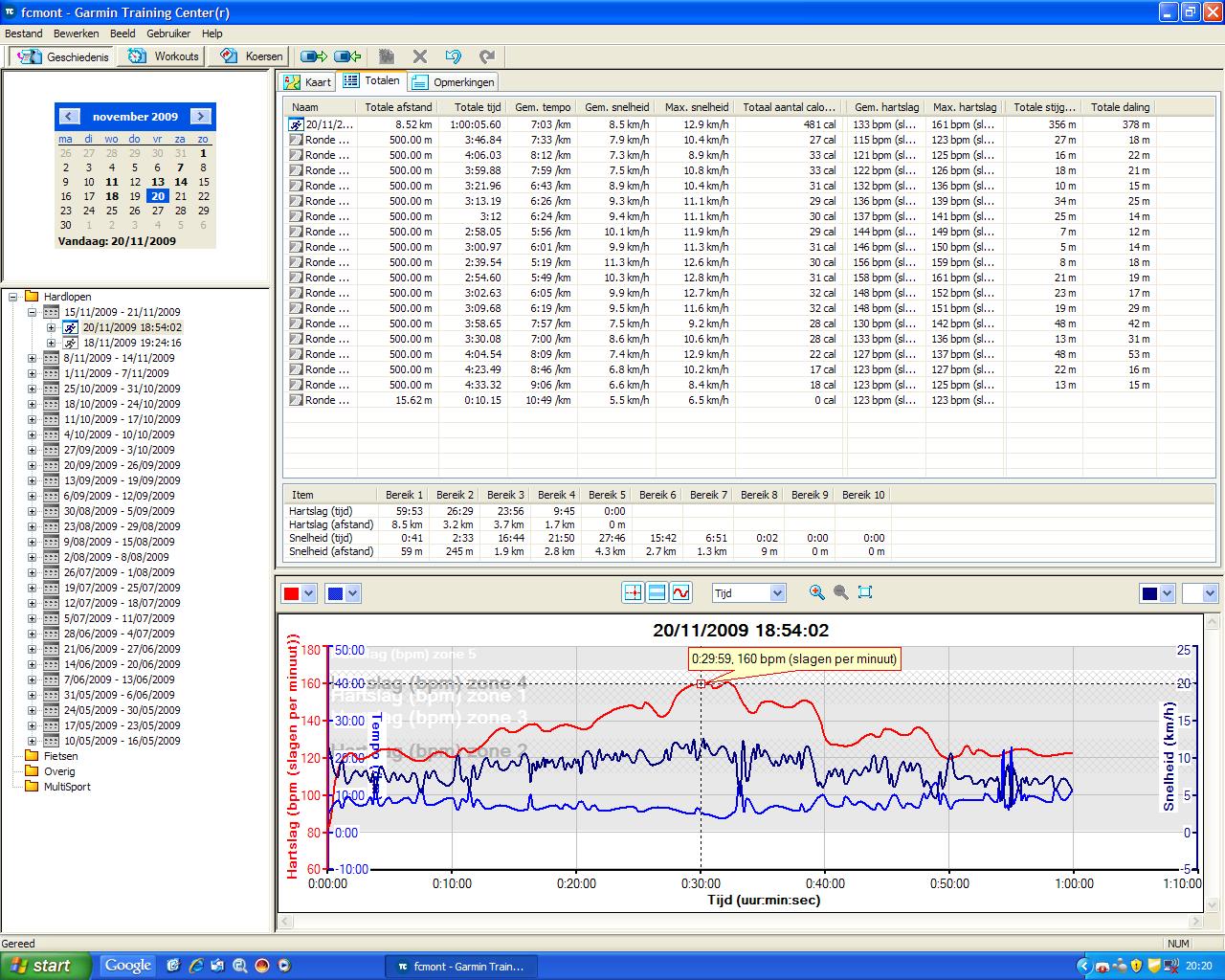Screen dimensions: 1225x980
Task: Click the delete X toolbar icon
Action: coord(419,56)
